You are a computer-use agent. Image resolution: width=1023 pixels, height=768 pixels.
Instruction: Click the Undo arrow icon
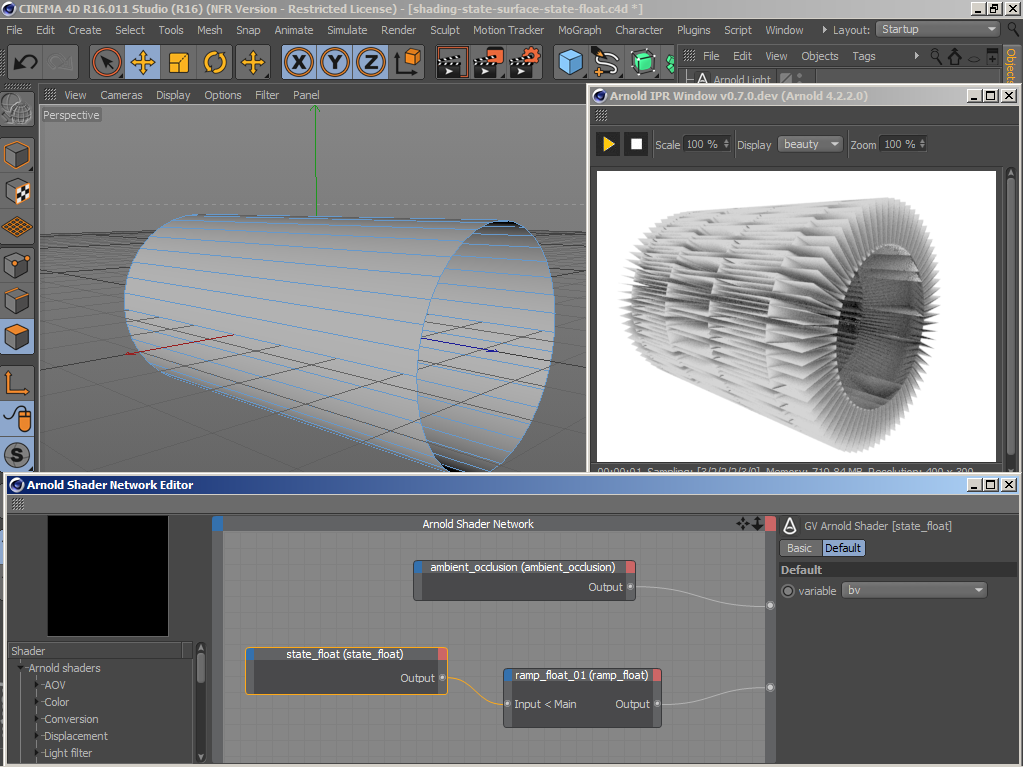pos(25,63)
